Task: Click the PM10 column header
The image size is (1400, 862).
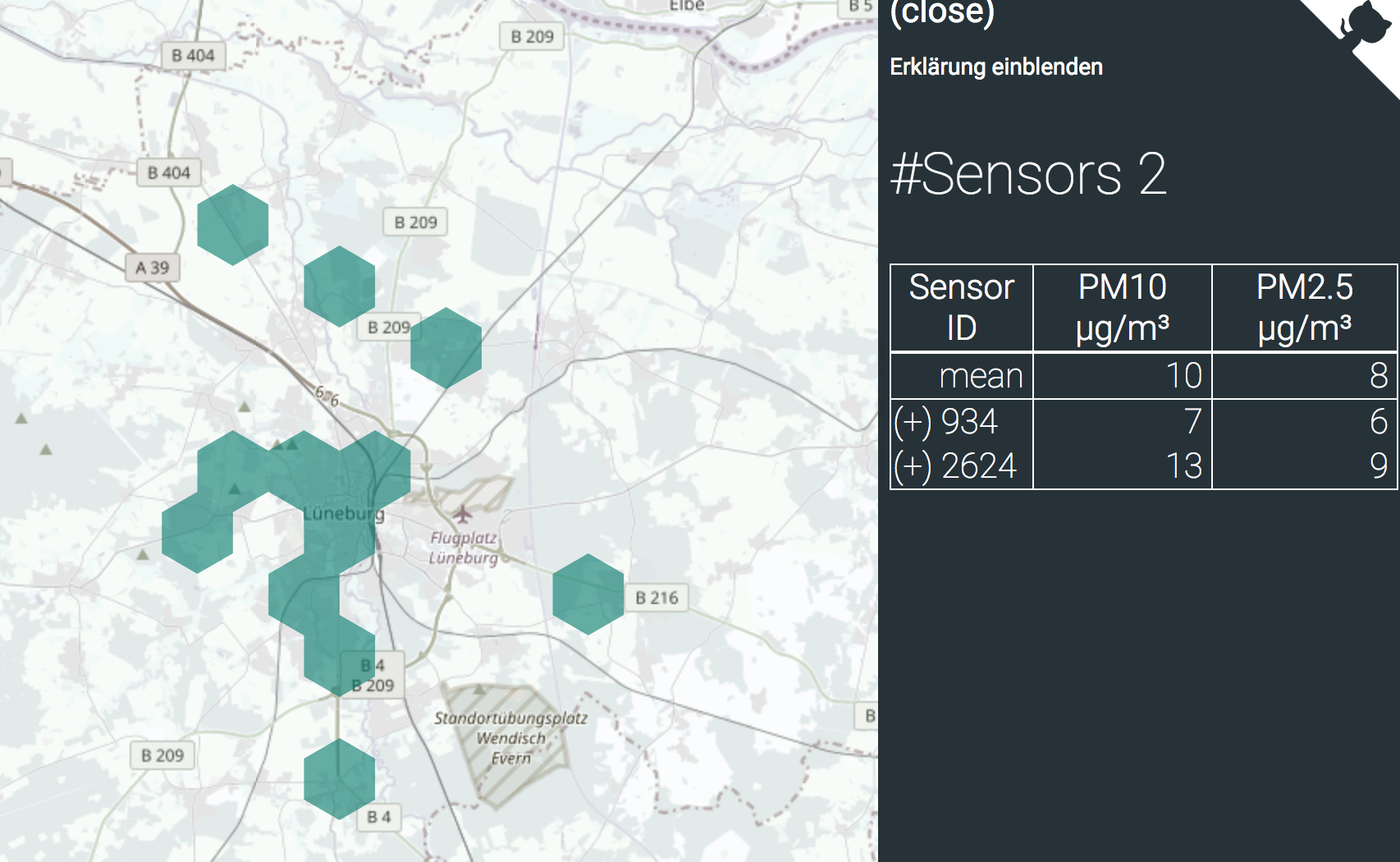Action: tap(1123, 308)
